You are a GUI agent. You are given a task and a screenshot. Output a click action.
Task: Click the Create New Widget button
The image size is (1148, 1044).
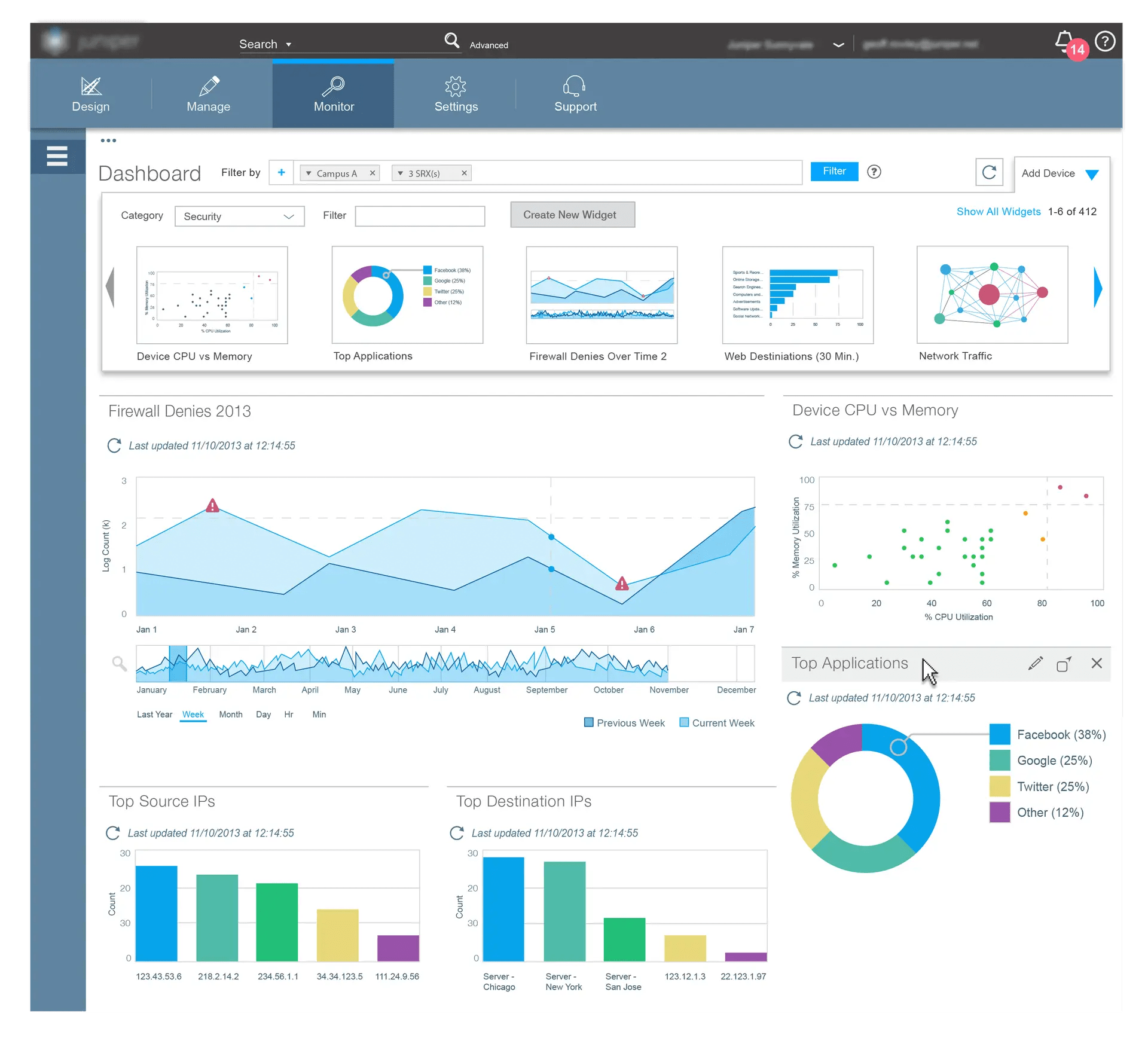click(572, 215)
